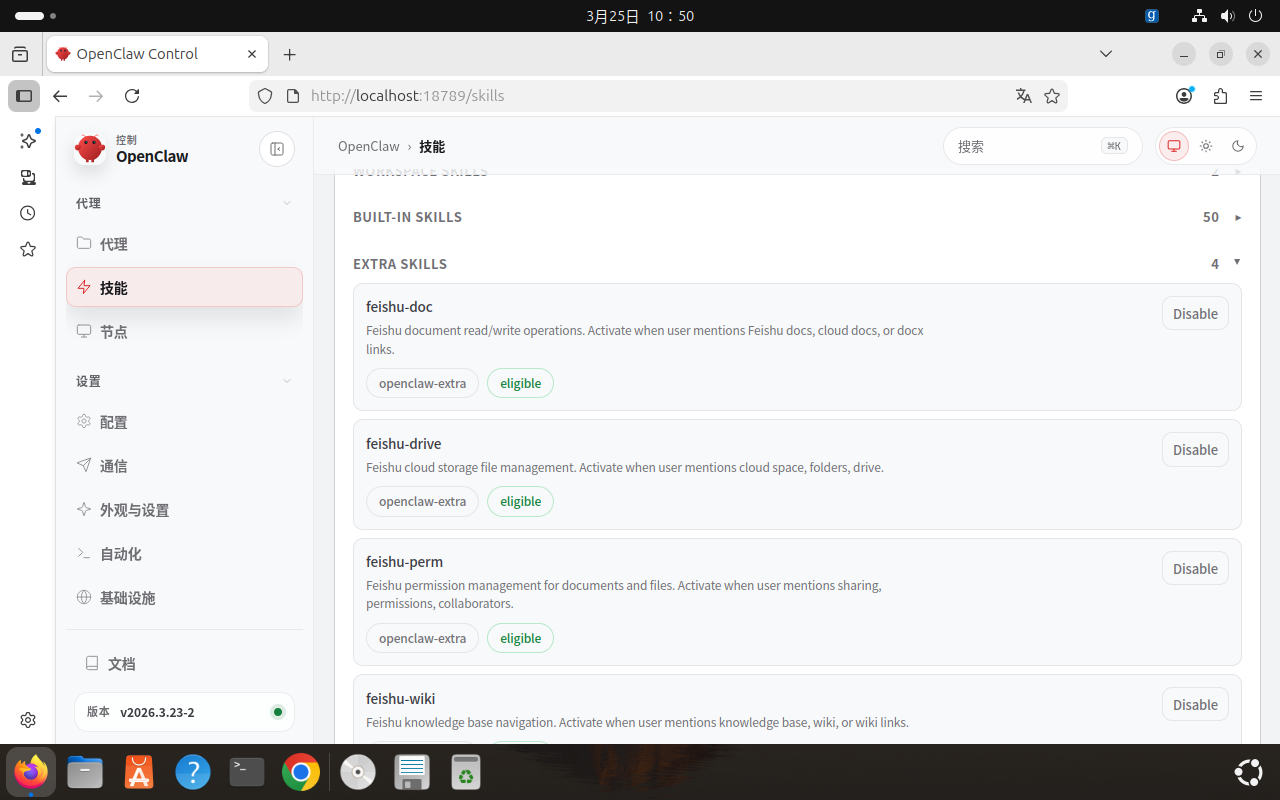This screenshot has width=1280, height=800.
Task: Open the 通信 navigation item
Action: (184, 466)
